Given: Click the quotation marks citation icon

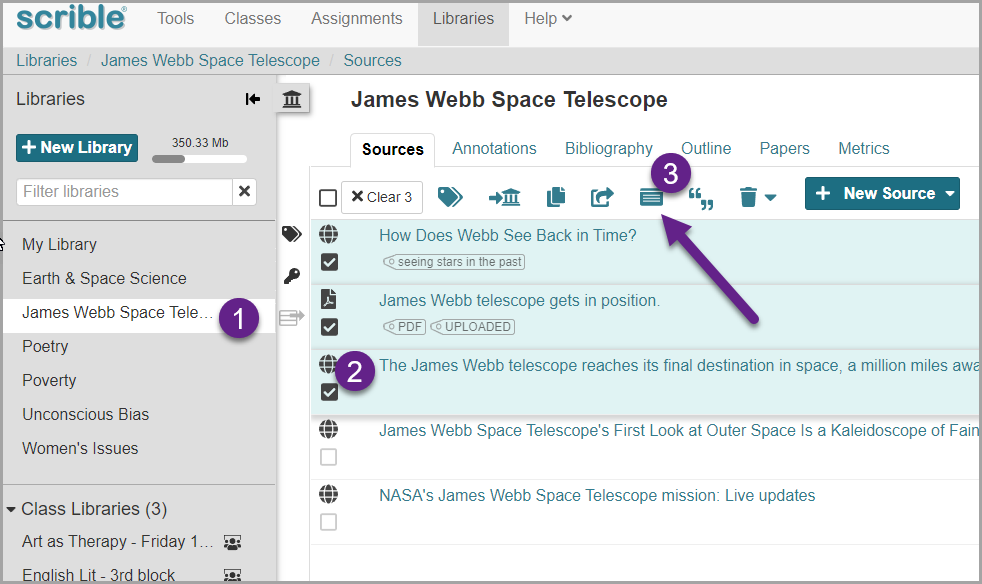Looking at the screenshot, I should [701, 199].
